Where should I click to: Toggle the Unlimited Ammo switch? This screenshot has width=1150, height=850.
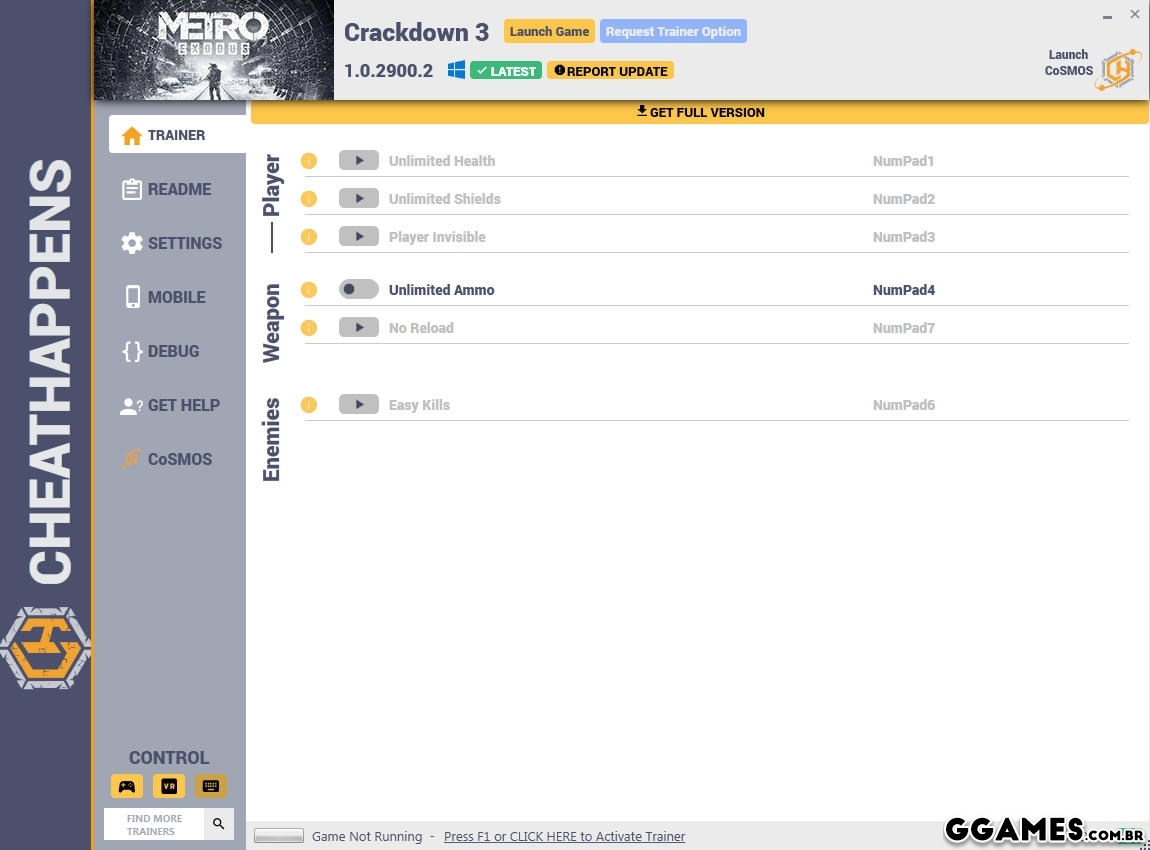(x=358, y=290)
